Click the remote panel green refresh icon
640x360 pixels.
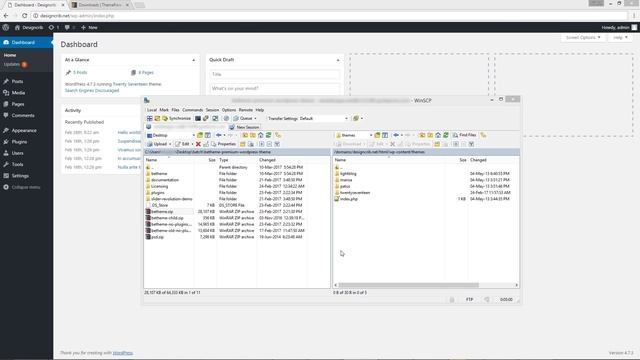click(x=446, y=135)
